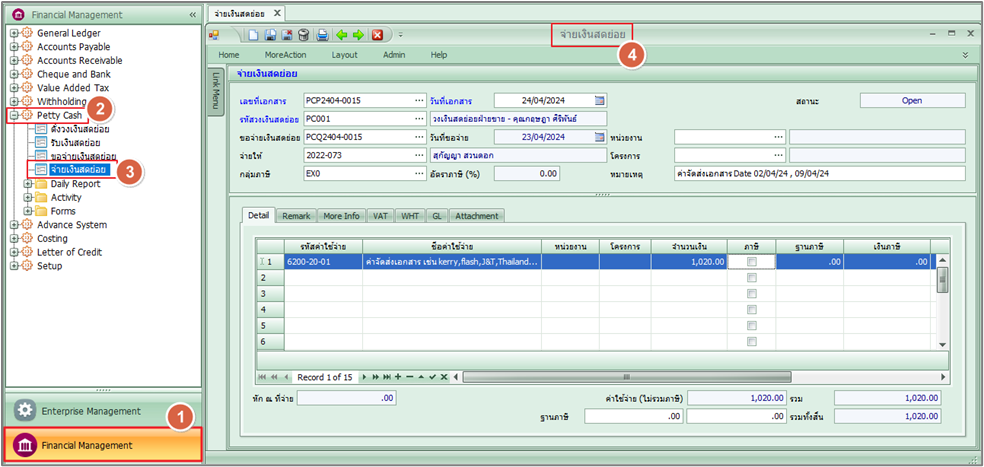The width and height of the screenshot is (984, 467).
Task: Click the New document toolbar icon
Action: click(255, 34)
